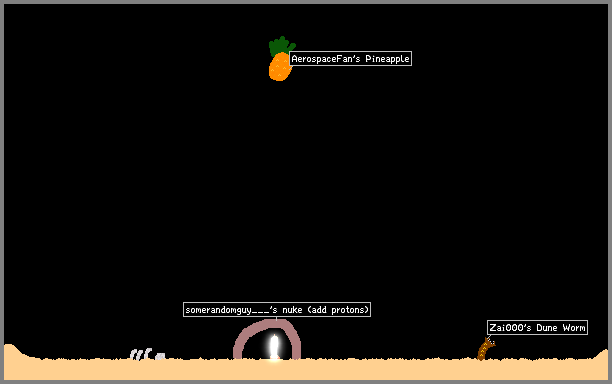612x384 pixels.
Task: Click the orange pineapple body
Action: 280,67
